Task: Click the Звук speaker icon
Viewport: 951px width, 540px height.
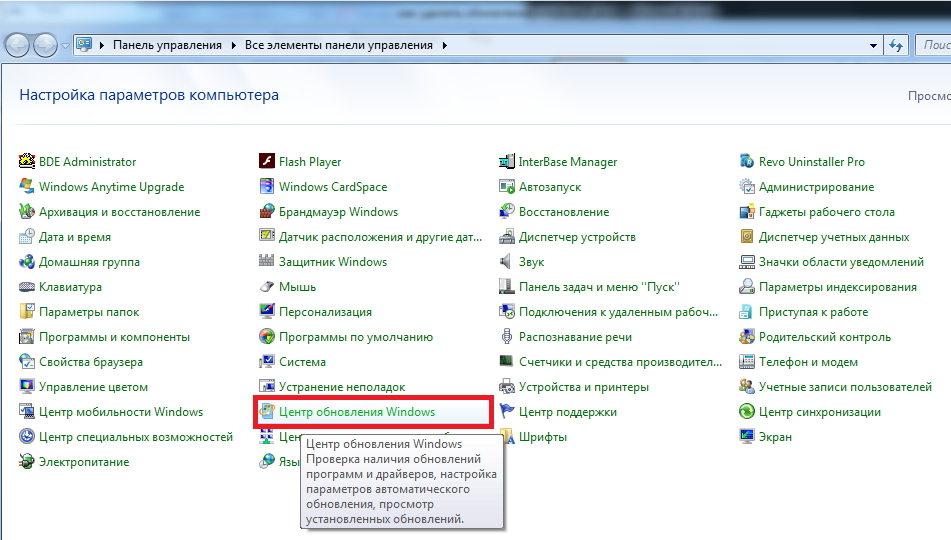Action: [507, 262]
